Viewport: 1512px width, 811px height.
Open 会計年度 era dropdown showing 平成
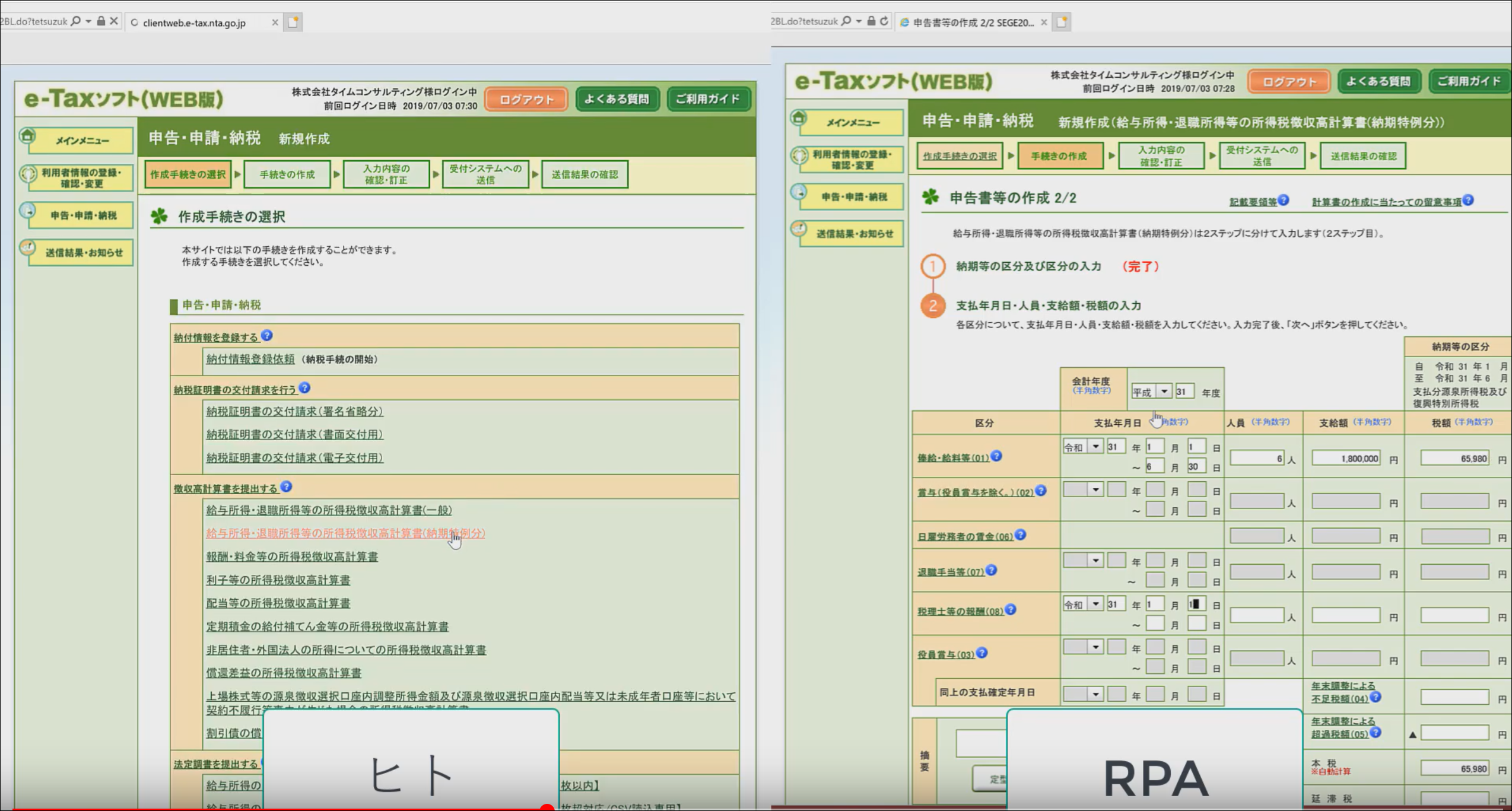1151,392
